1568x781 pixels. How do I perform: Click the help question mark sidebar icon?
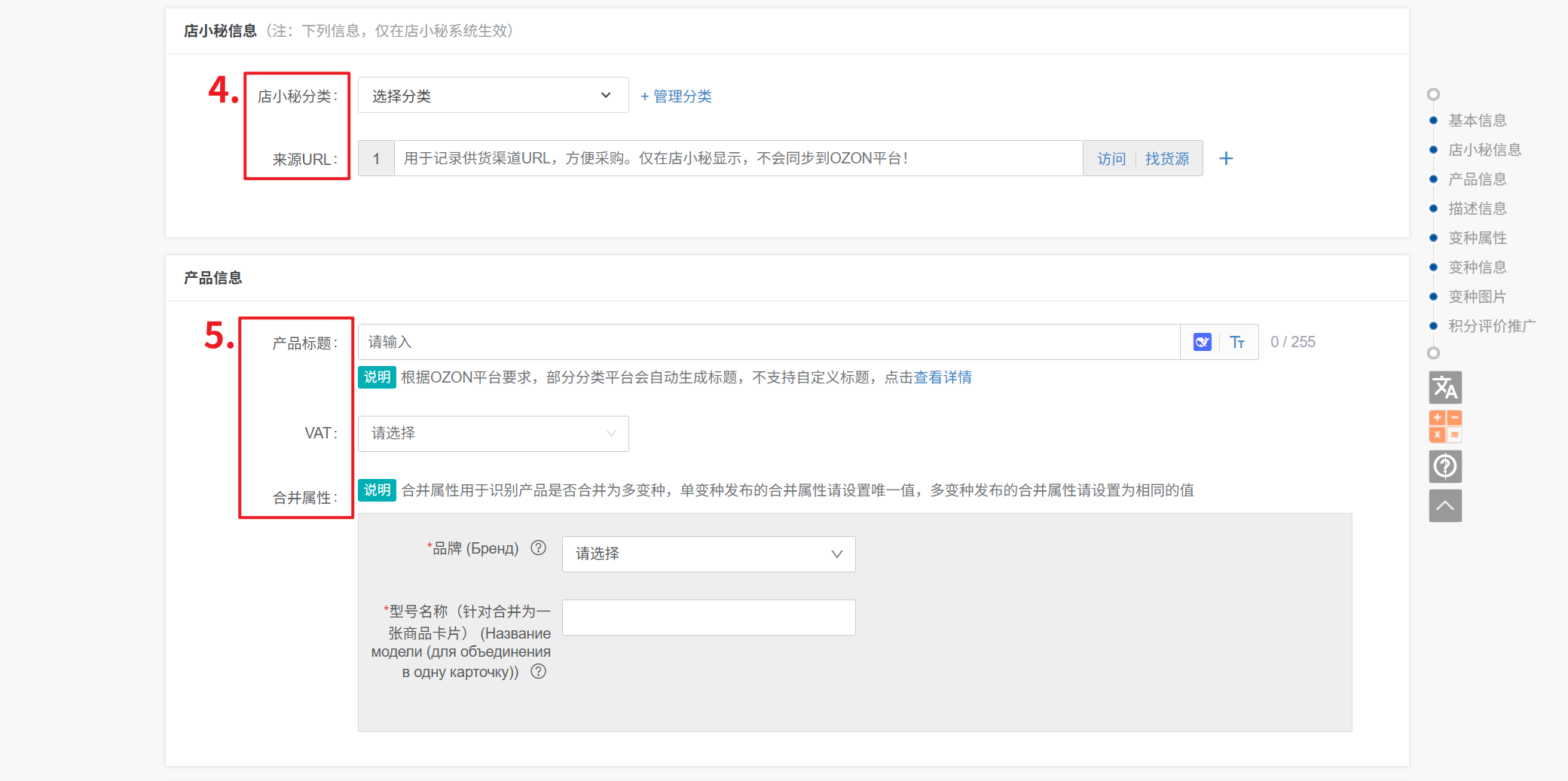tap(1444, 466)
